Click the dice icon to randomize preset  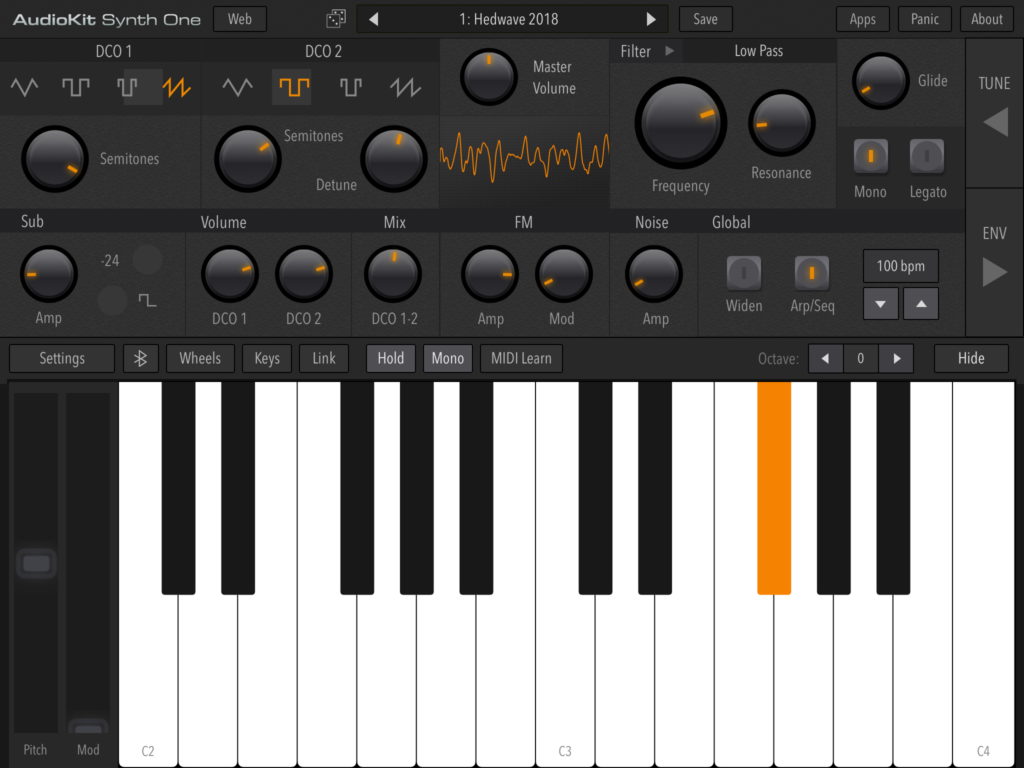click(x=335, y=18)
